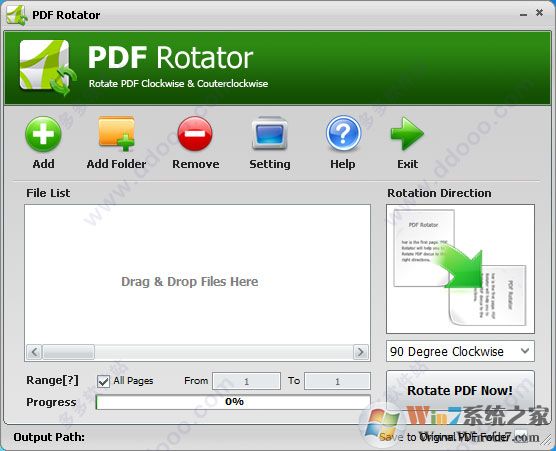Viewport: 556px width, 451px height.
Task: Click the blue Help question icon
Action: click(x=343, y=133)
